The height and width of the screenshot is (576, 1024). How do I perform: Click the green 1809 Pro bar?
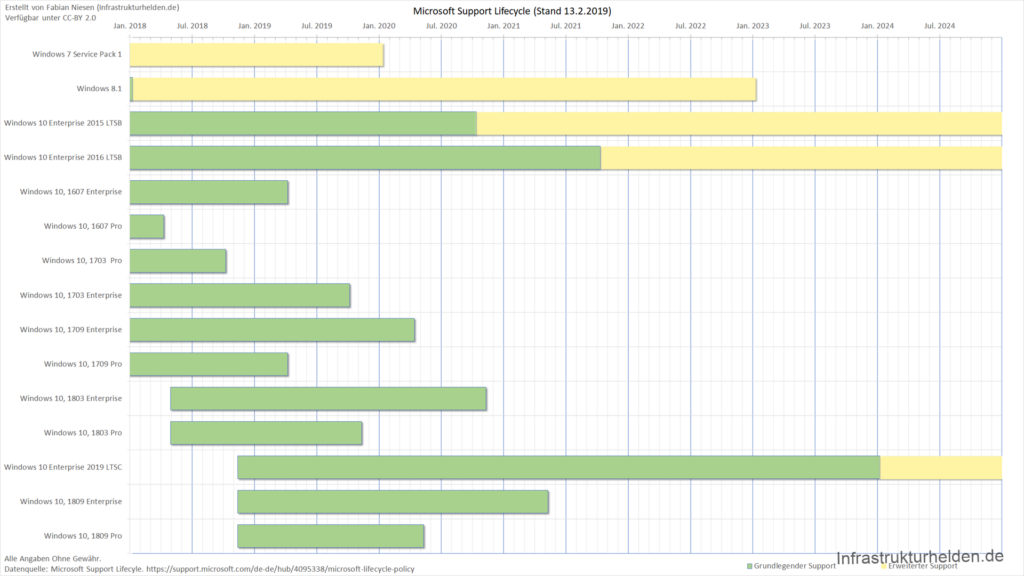point(330,536)
